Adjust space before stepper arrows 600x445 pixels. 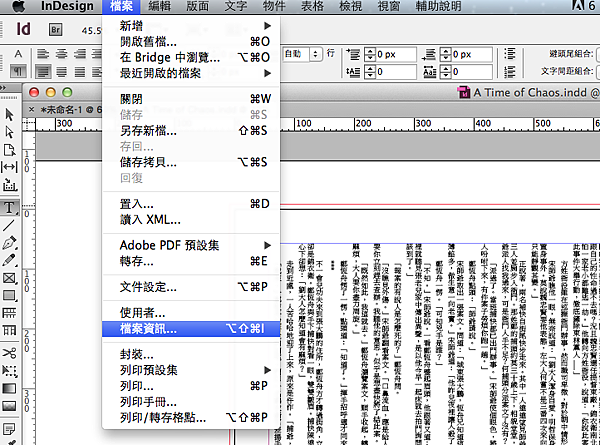click(370, 54)
